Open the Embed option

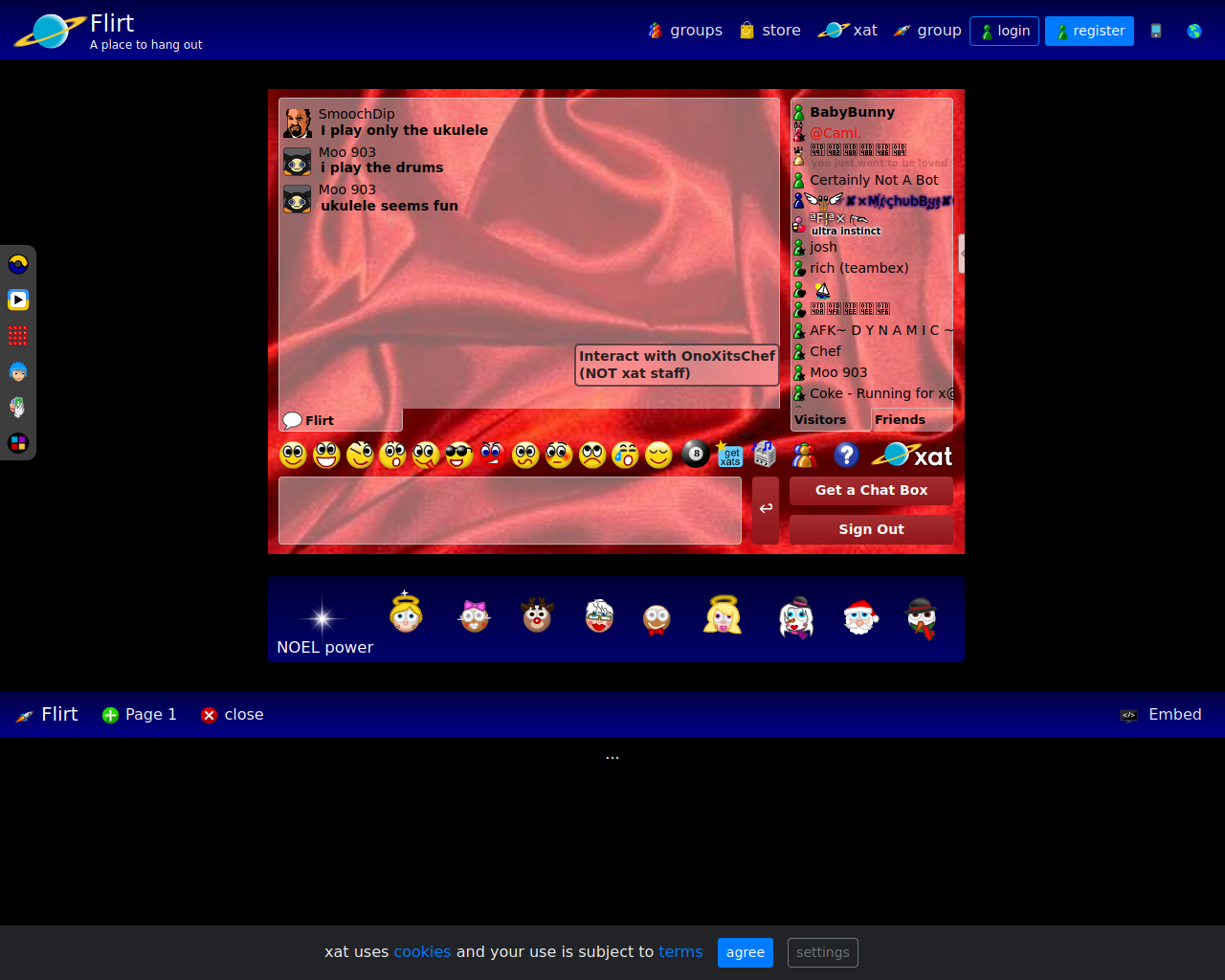point(1161,715)
